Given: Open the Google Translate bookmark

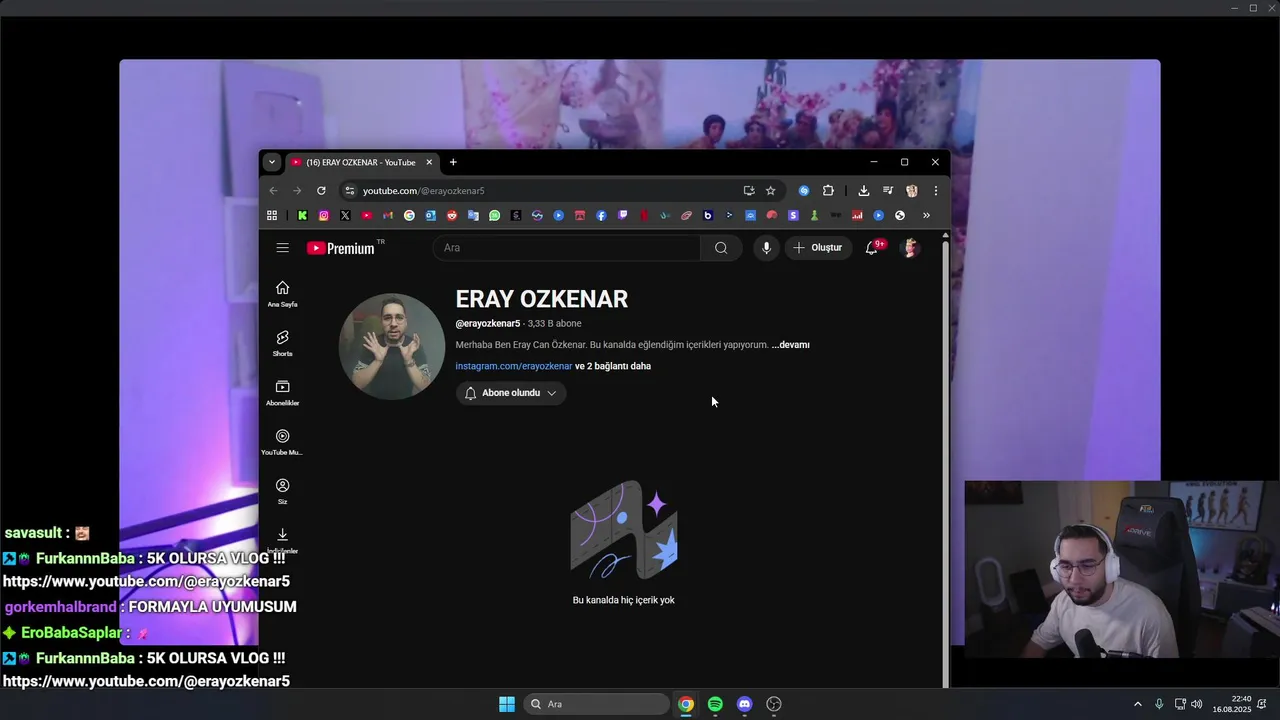Looking at the screenshot, I should pos(473,215).
